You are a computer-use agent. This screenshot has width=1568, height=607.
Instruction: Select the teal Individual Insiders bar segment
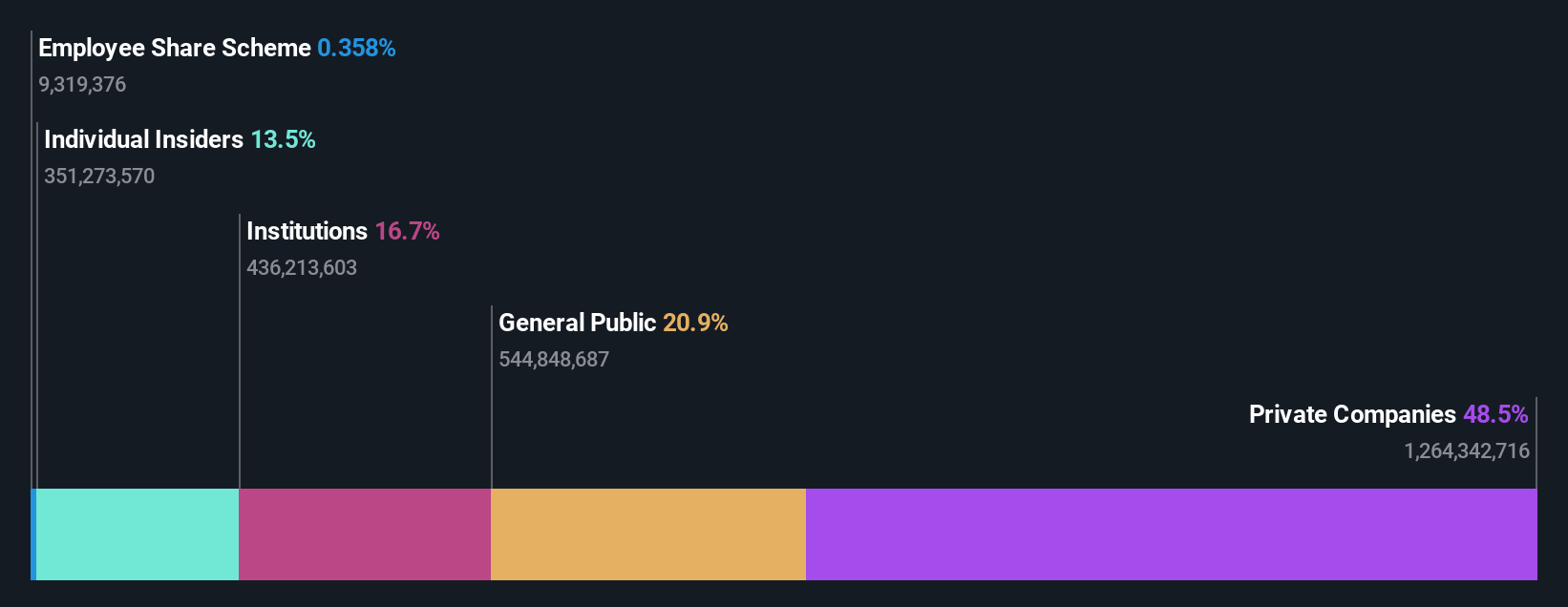[137, 534]
